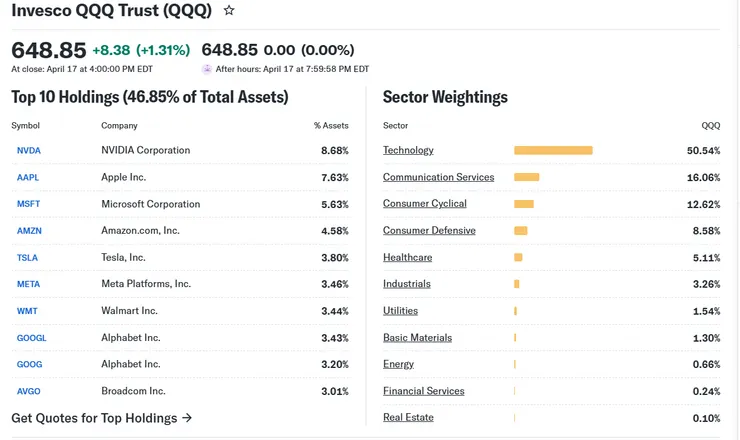Screen dimensions: 740x440
Task: Open the Financial Services sector
Action: point(423,391)
